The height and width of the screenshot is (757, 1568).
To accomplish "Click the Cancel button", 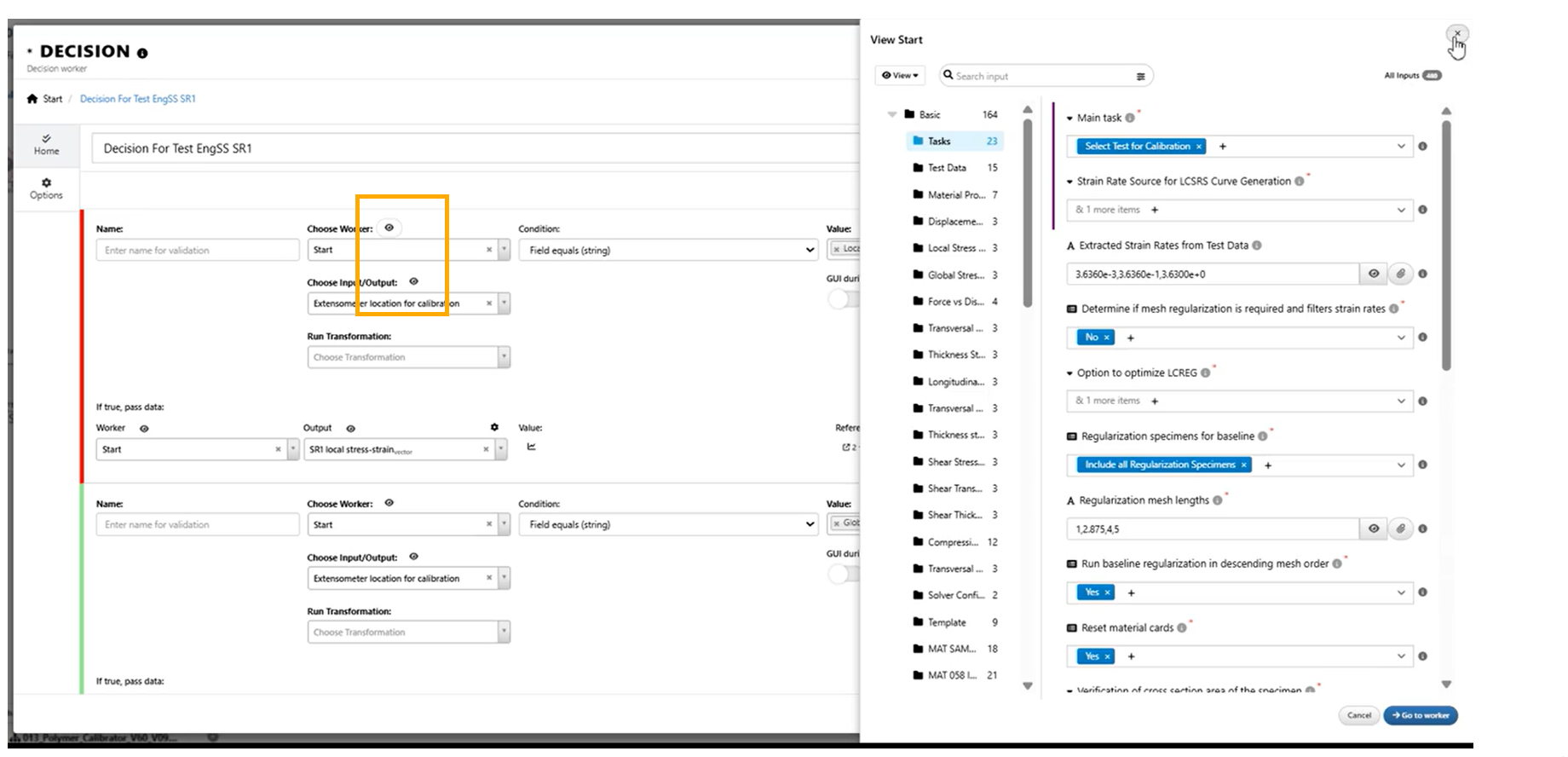I will 1358,715.
